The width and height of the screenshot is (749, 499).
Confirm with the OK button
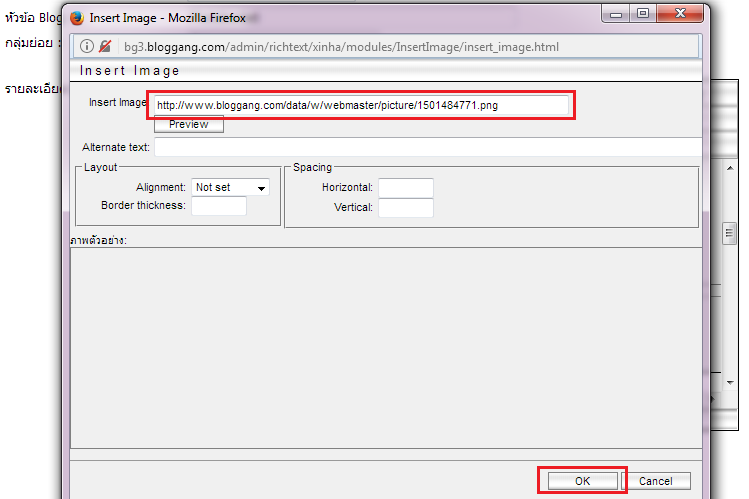tap(582, 481)
